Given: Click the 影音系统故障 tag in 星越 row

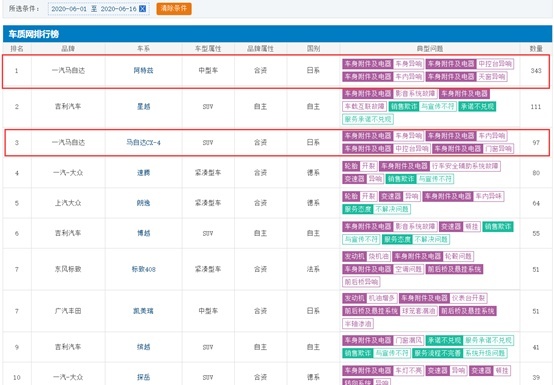Looking at the screenshot, I should click(x=415, y=94).
